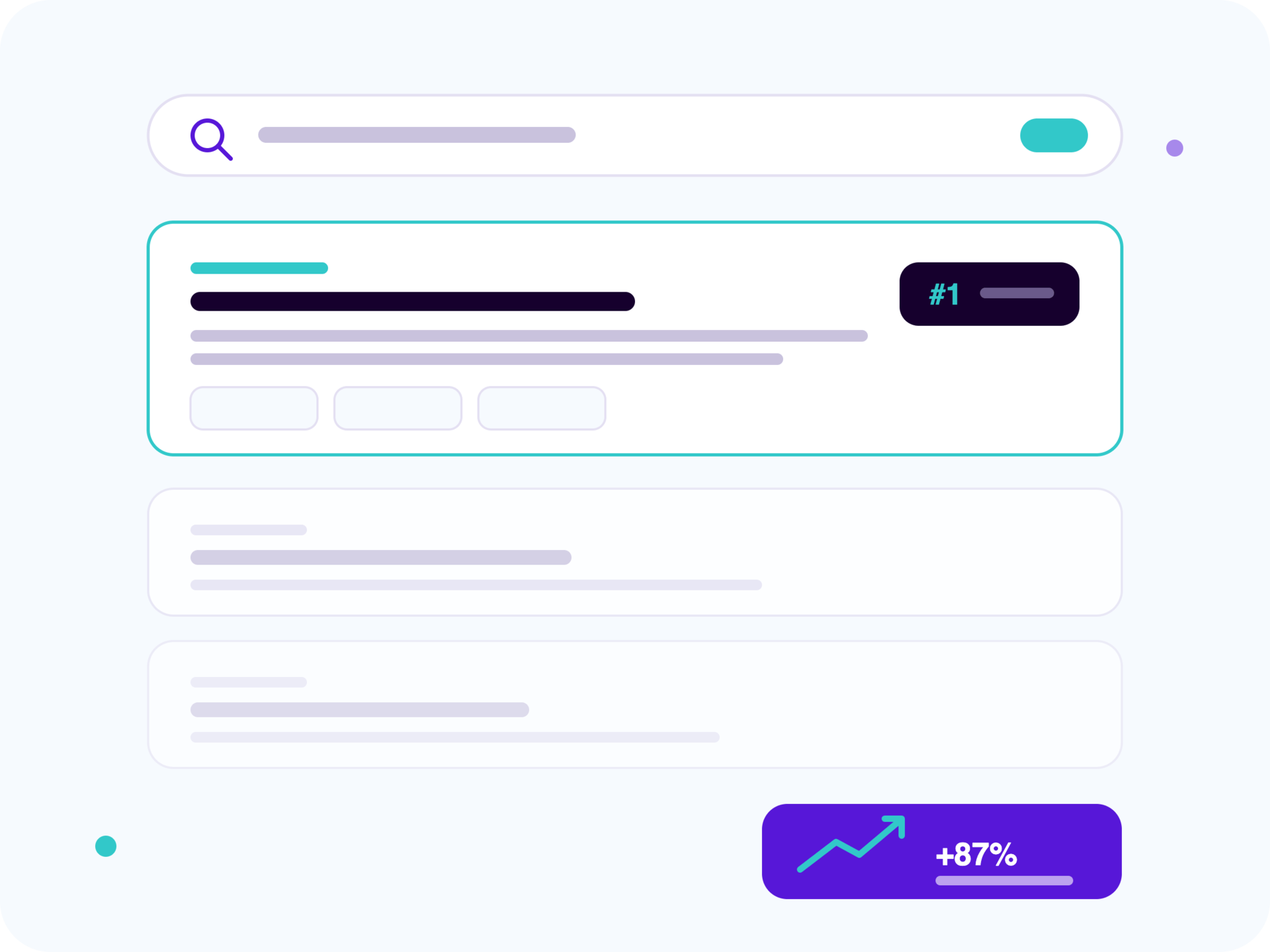The image size is (1270, 952).
Task: Click the teal URL line of top result
Action: (x=259, y=268)
